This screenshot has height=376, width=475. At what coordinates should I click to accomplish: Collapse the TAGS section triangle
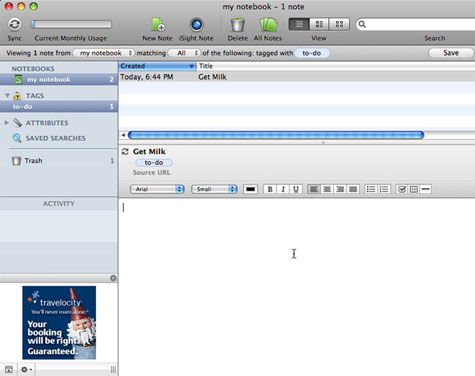[7, 96]
